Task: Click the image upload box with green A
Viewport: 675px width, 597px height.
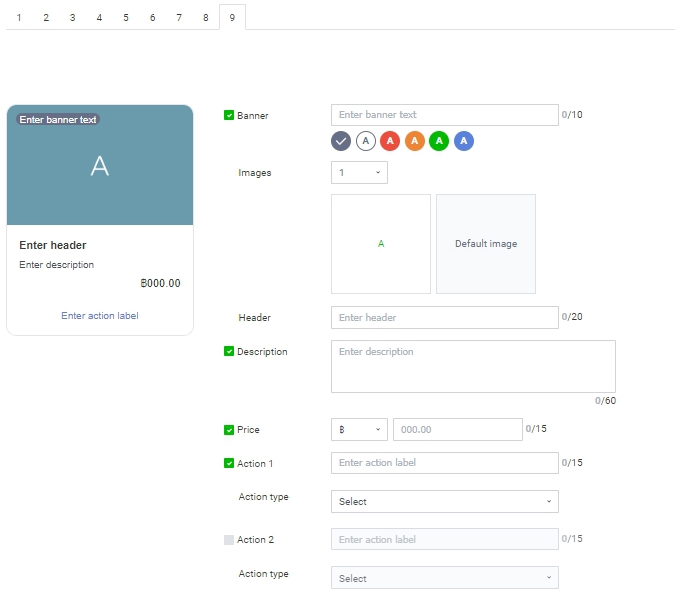Action: [x=381, y=244]
